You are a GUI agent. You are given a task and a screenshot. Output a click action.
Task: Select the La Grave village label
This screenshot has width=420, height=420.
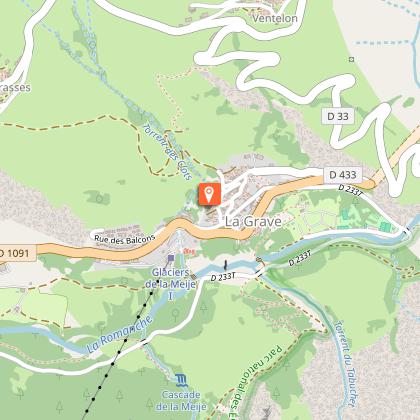tap(253, 222)
